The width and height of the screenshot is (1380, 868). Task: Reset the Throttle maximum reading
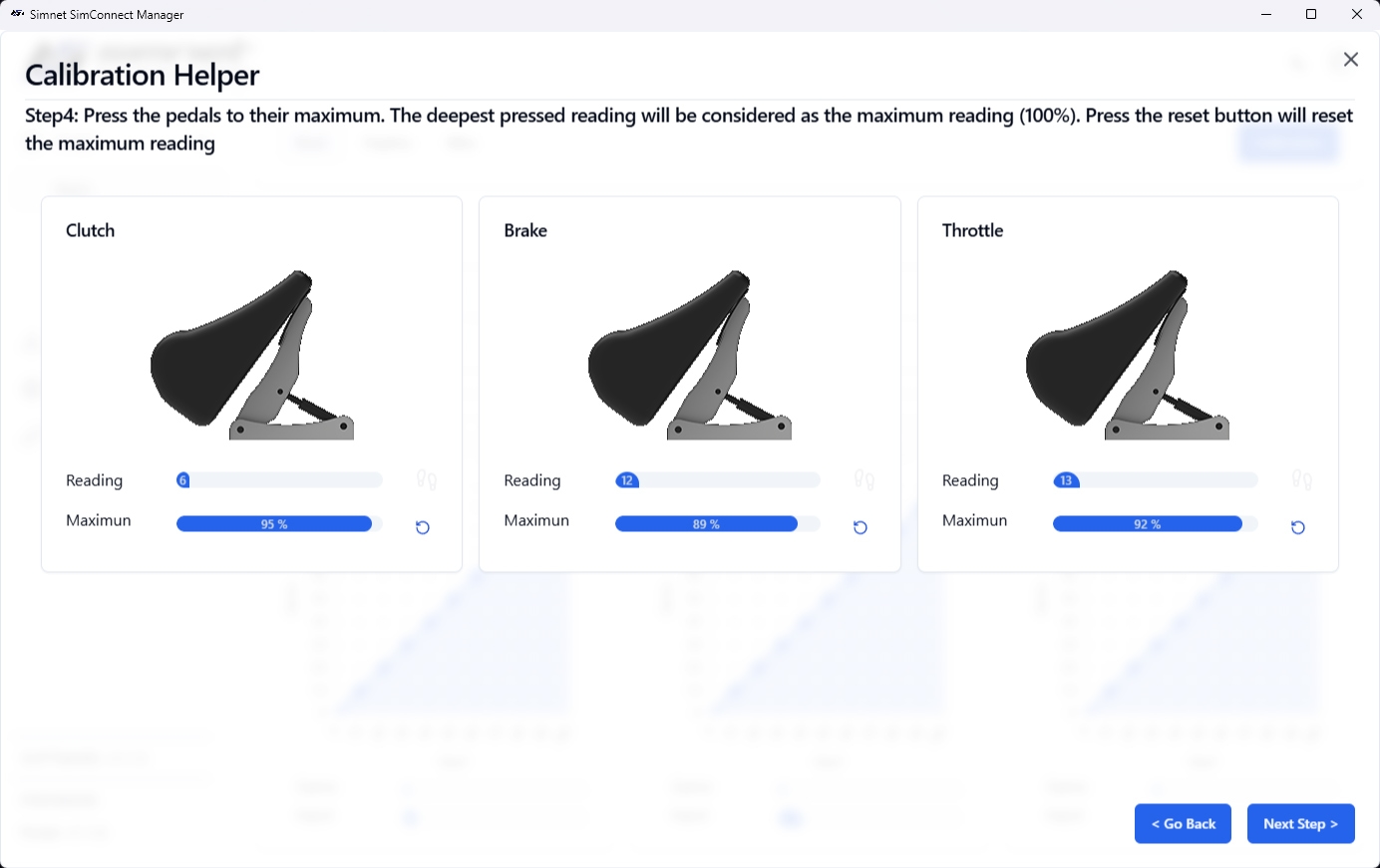1298,527
